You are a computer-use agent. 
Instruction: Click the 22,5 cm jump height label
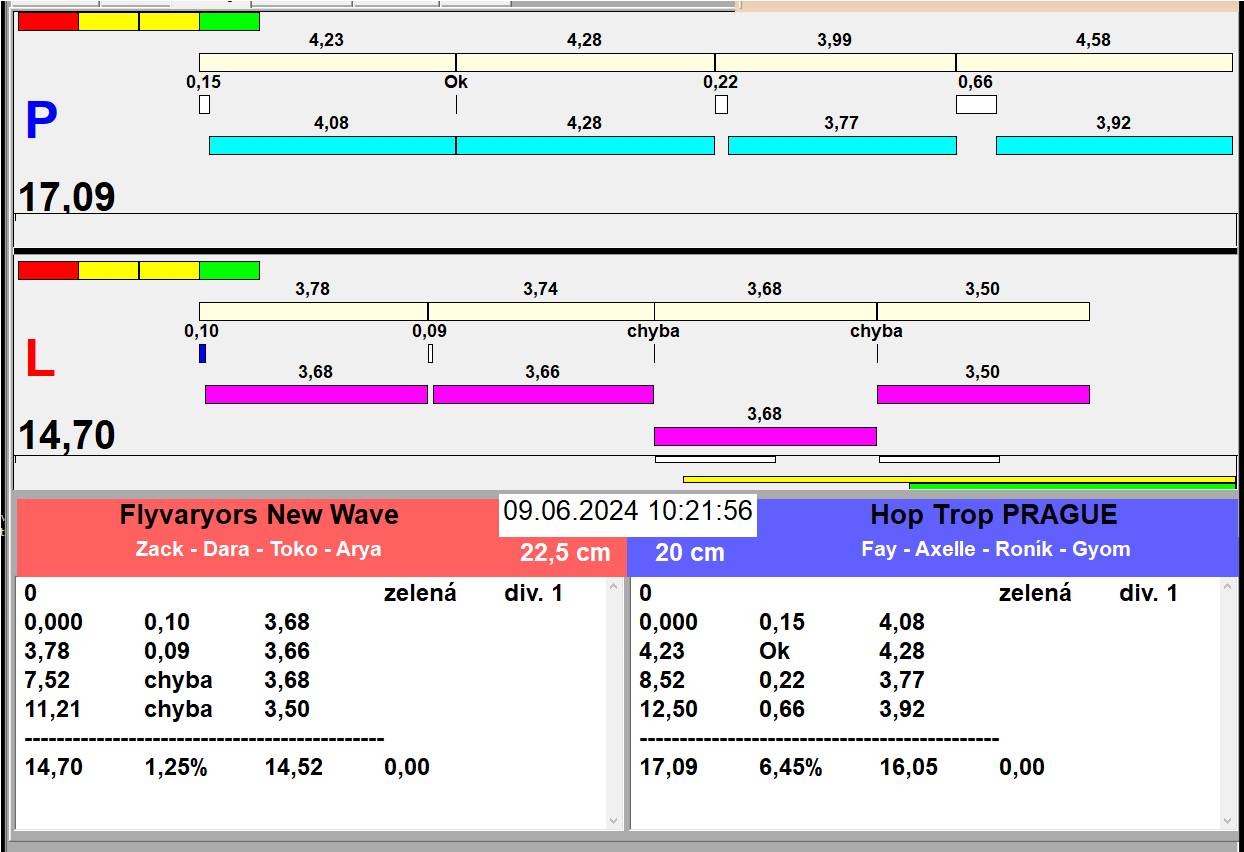[x=564, y=552]
